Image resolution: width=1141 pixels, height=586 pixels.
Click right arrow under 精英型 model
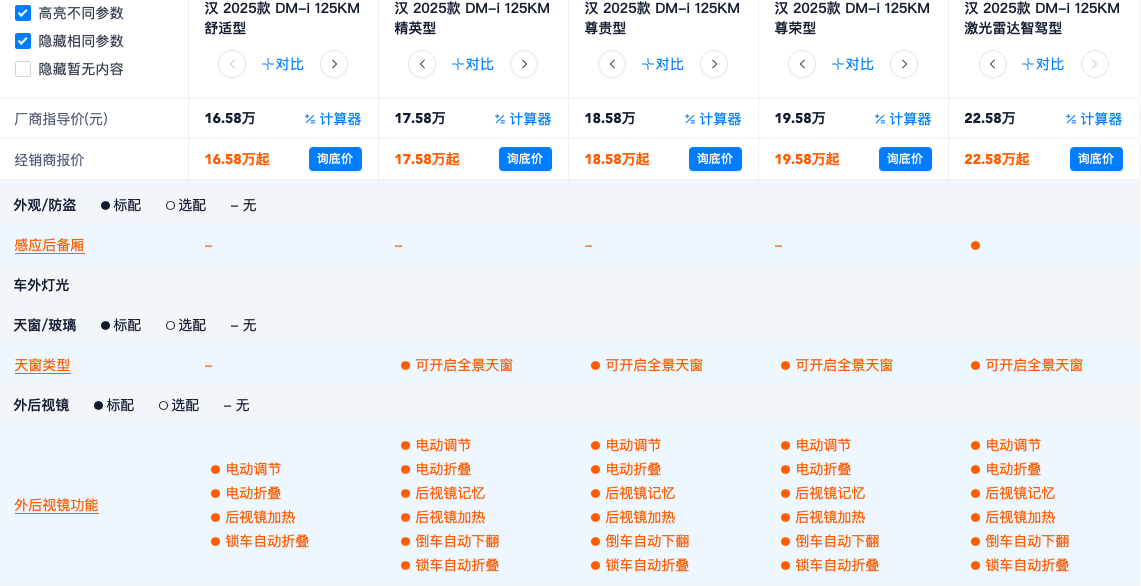[x=524, y=64]
